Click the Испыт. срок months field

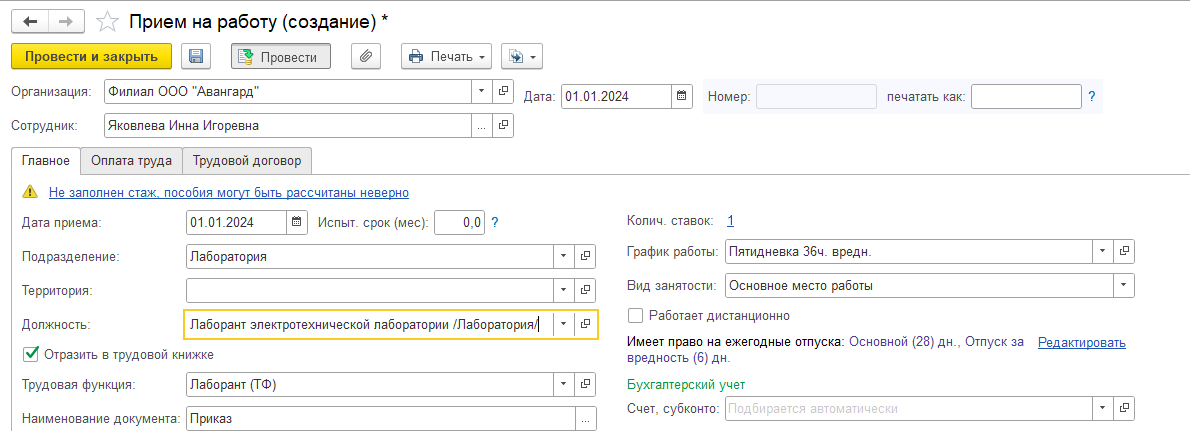click(459, 222)
